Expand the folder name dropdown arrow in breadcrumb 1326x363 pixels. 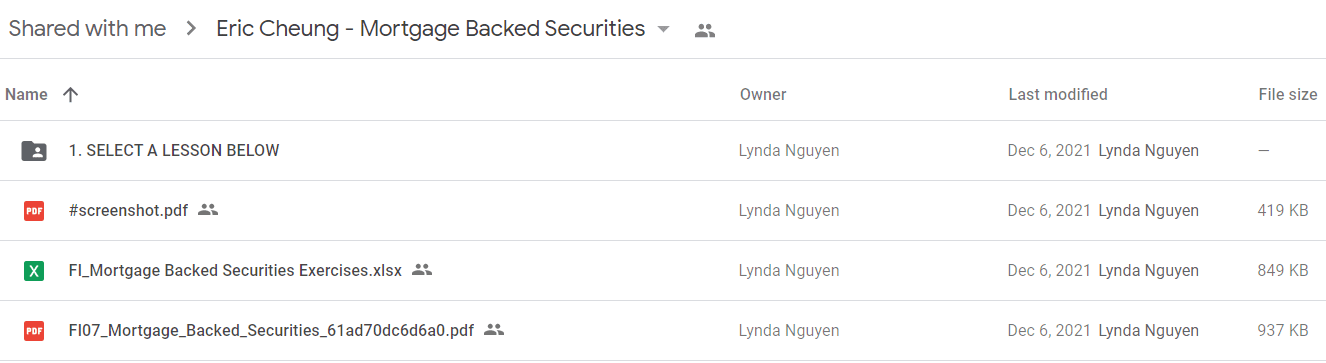[x=663, y=30]
